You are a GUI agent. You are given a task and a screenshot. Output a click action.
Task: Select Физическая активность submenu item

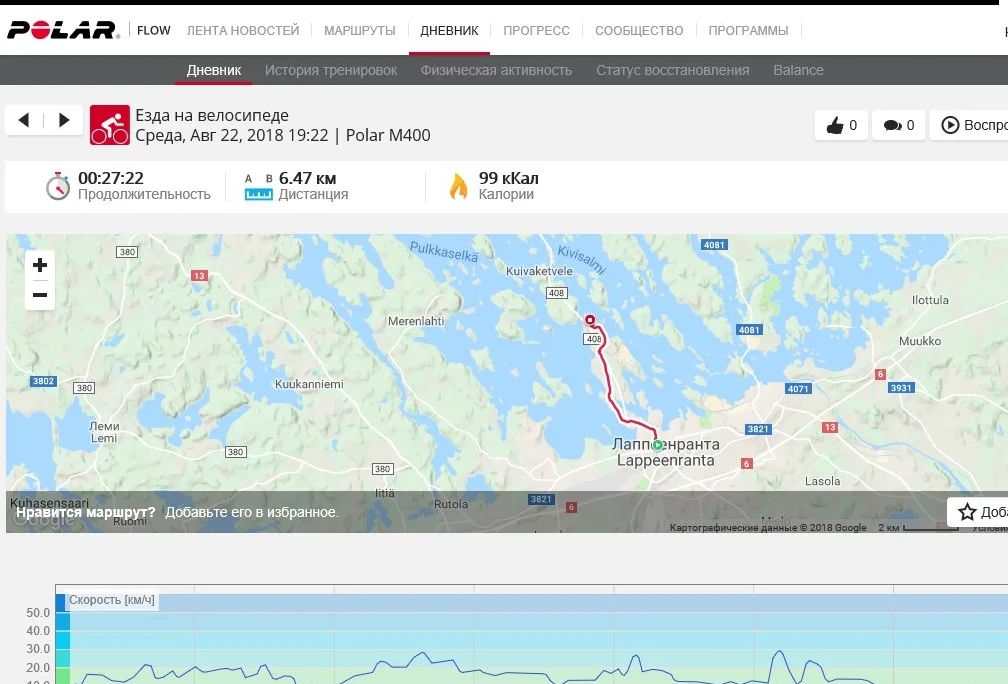click(x=496, y=70)
